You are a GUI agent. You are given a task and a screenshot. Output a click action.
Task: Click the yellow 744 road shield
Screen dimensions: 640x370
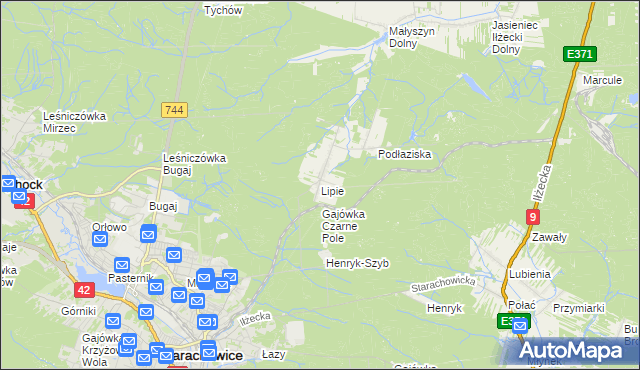[174, 110]
